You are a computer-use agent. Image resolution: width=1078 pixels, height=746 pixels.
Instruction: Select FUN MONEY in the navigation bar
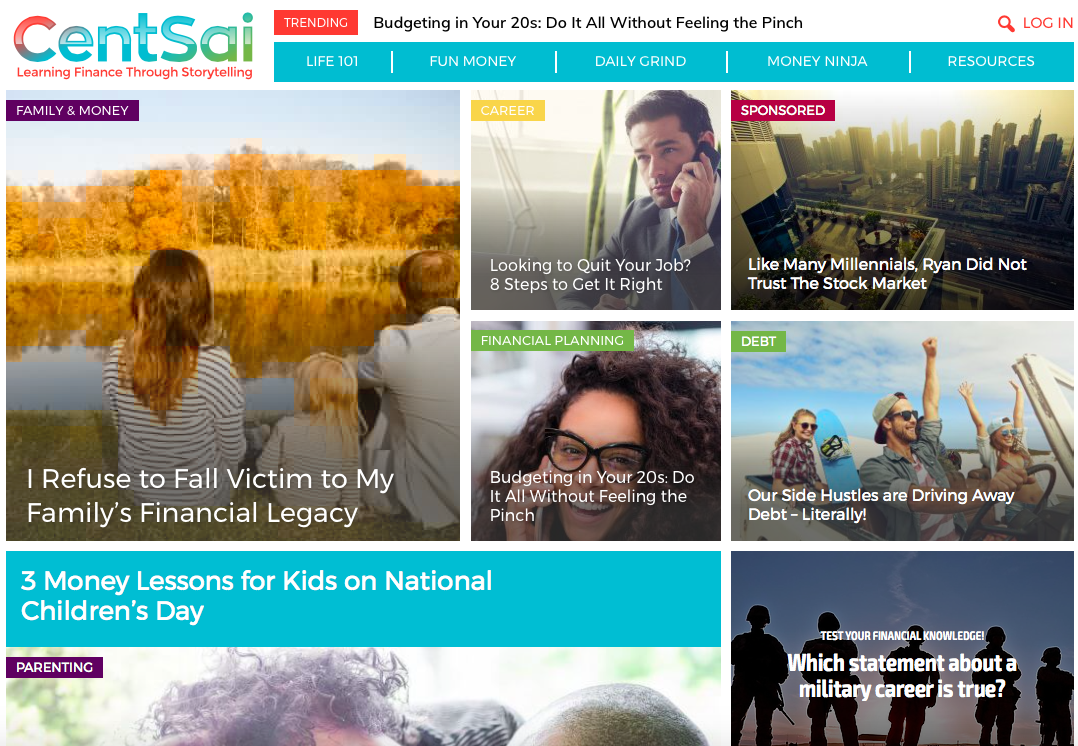(472, 61)
